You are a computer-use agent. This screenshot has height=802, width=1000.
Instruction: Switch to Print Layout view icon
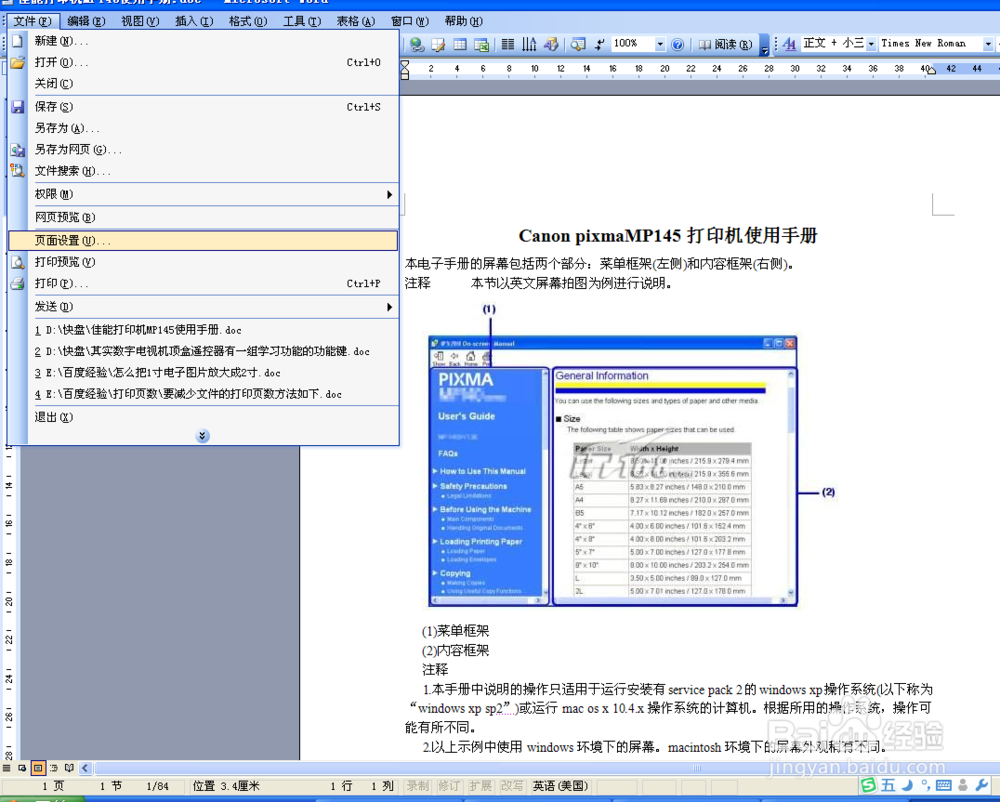pos(38,768)
